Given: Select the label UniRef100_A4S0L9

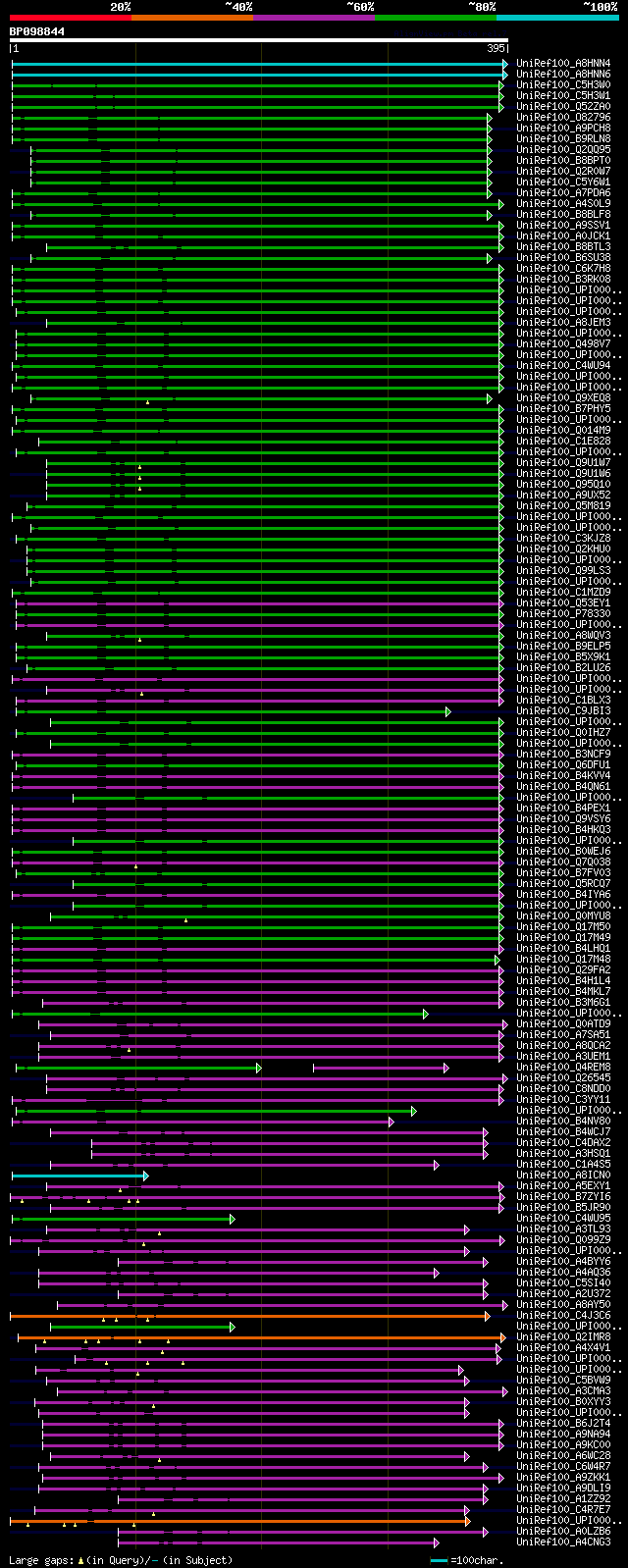Looking at the screenshot, I should 563,203.
